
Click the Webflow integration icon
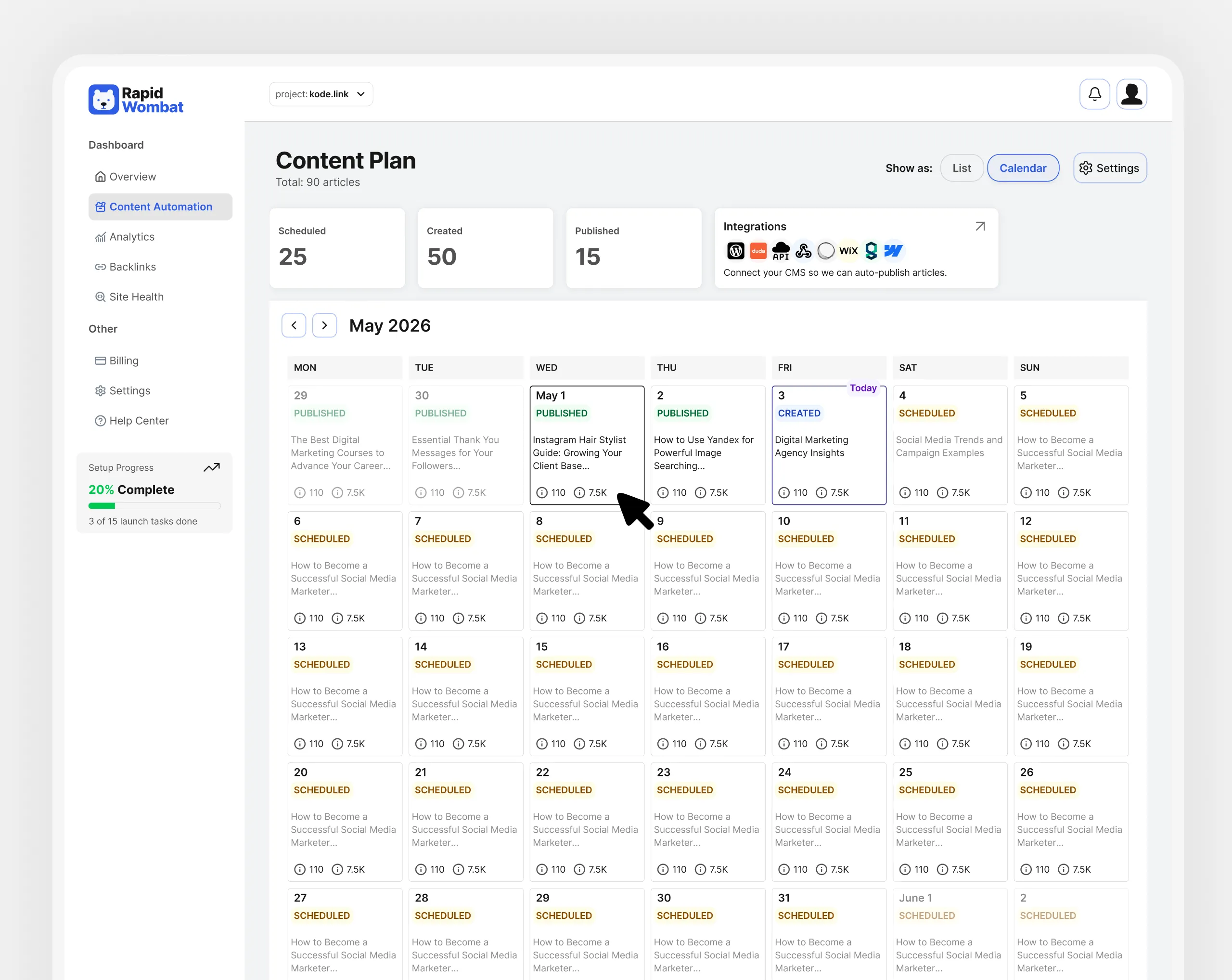coord(893,250)
